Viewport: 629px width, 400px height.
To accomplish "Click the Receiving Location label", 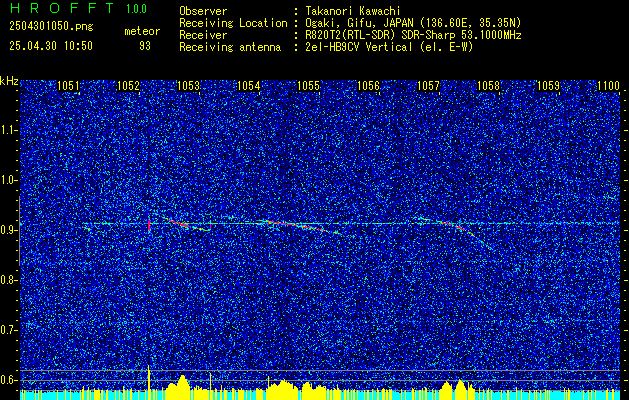I will coord(233,23).
